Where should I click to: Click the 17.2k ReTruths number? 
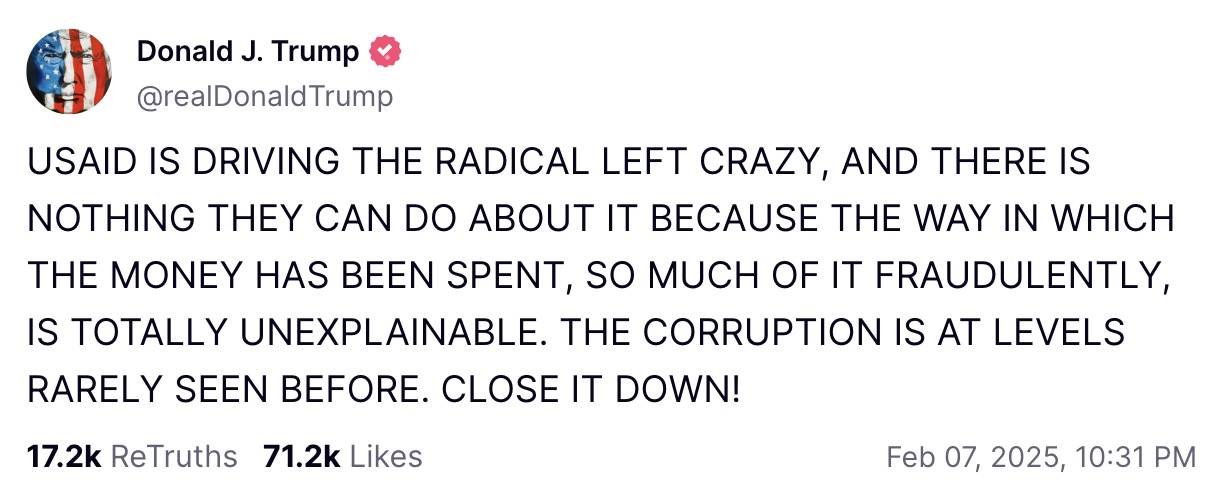click(64, 457)
